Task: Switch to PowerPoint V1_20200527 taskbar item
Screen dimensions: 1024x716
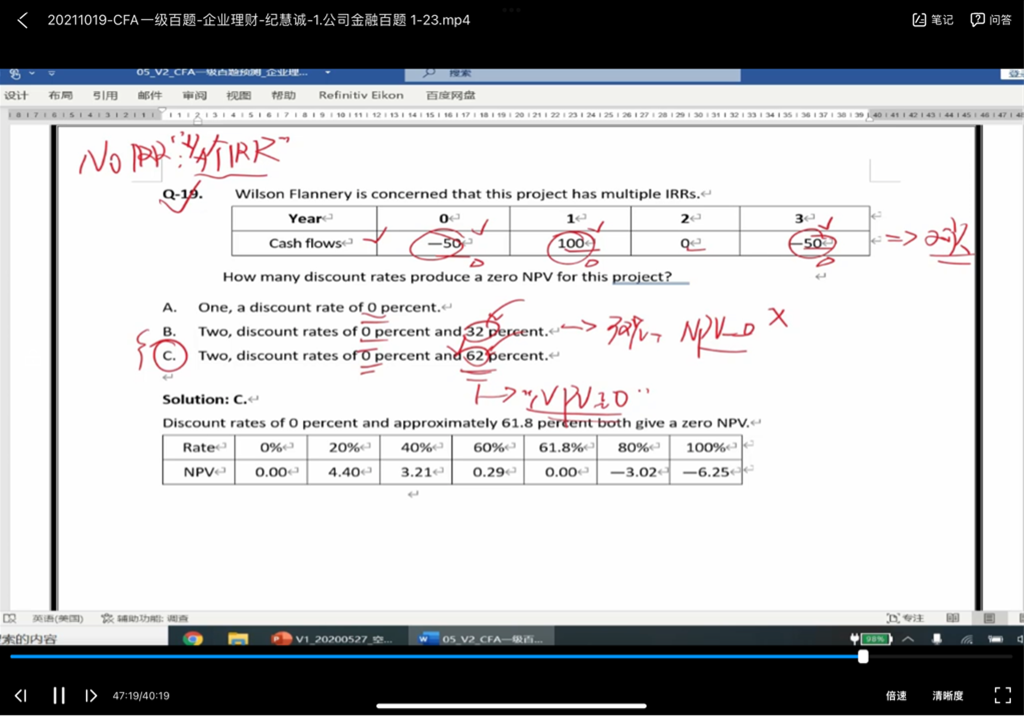Action: (333, 638)
